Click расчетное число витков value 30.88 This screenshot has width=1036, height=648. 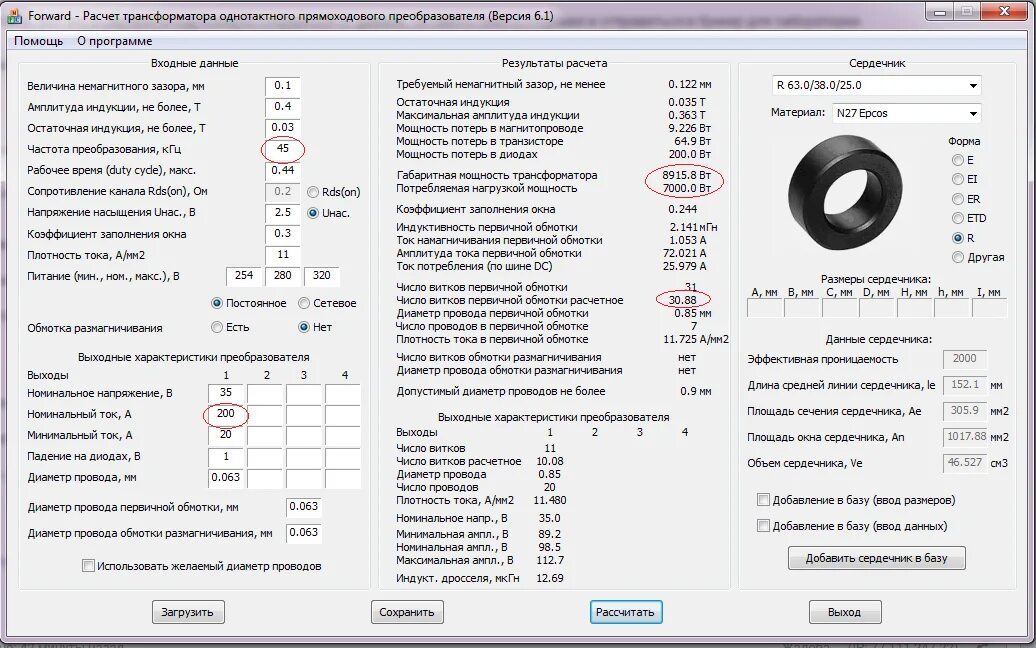pos(683,300)
